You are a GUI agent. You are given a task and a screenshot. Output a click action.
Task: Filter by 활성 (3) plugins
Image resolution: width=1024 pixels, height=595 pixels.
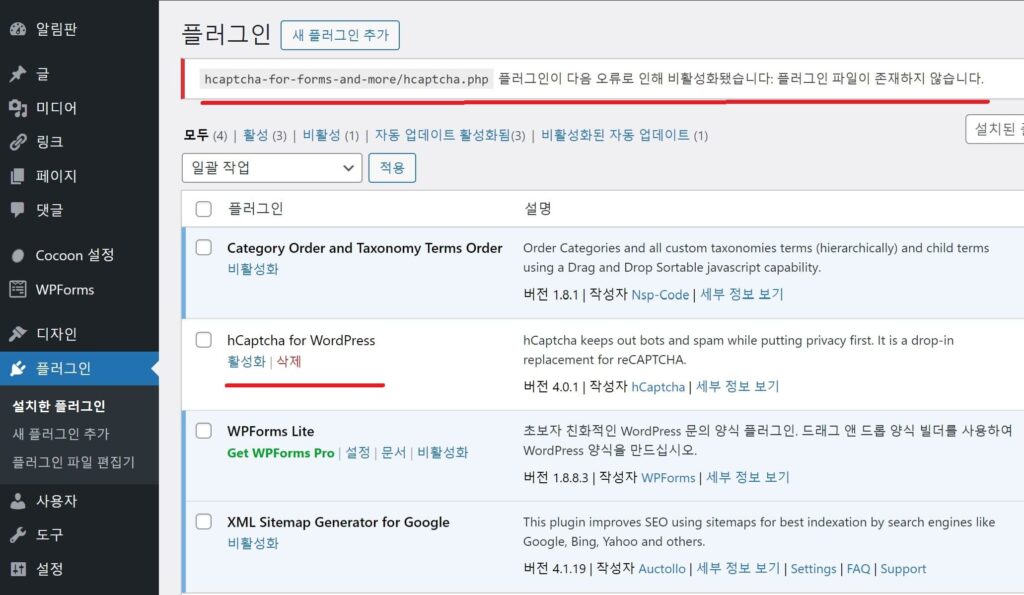point(264,135)
